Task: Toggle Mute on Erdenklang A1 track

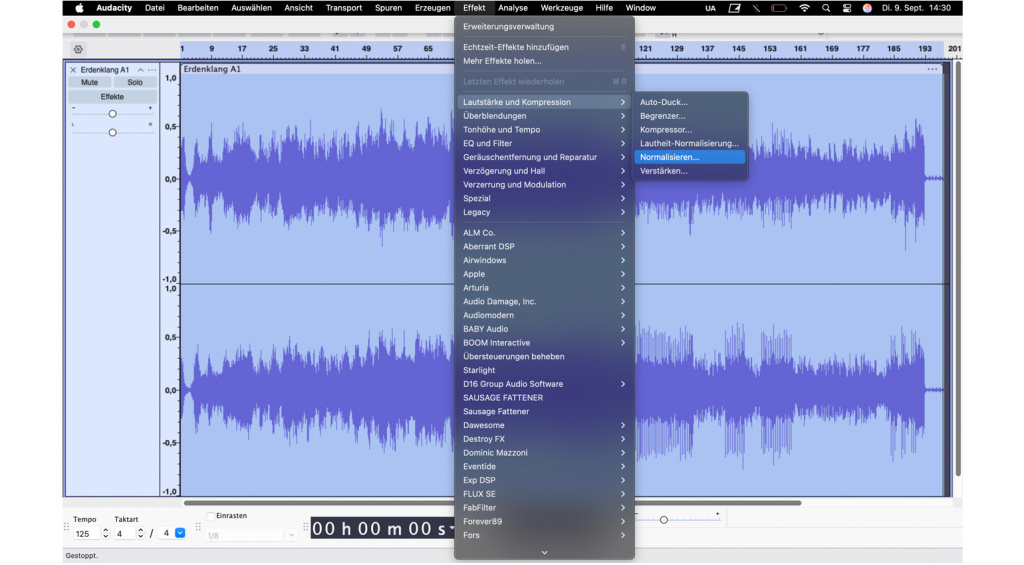Action: click(89, 82)
